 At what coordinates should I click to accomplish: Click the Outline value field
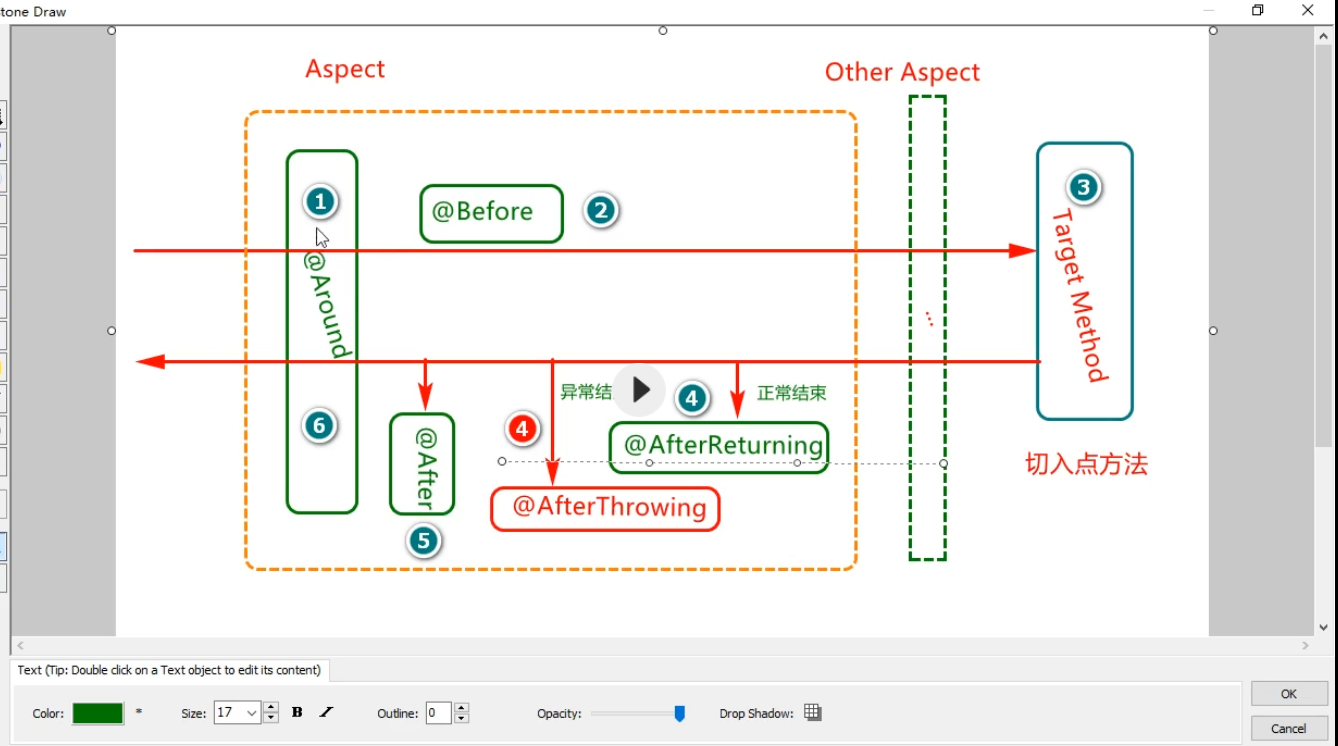coord(438,713)
